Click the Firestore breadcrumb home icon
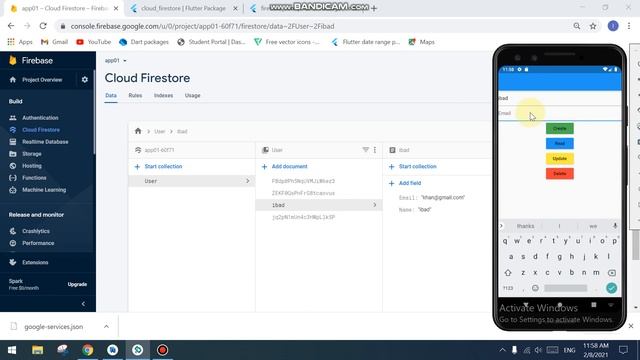The height and width of the screenshot is (360, 640). (138, 131)
